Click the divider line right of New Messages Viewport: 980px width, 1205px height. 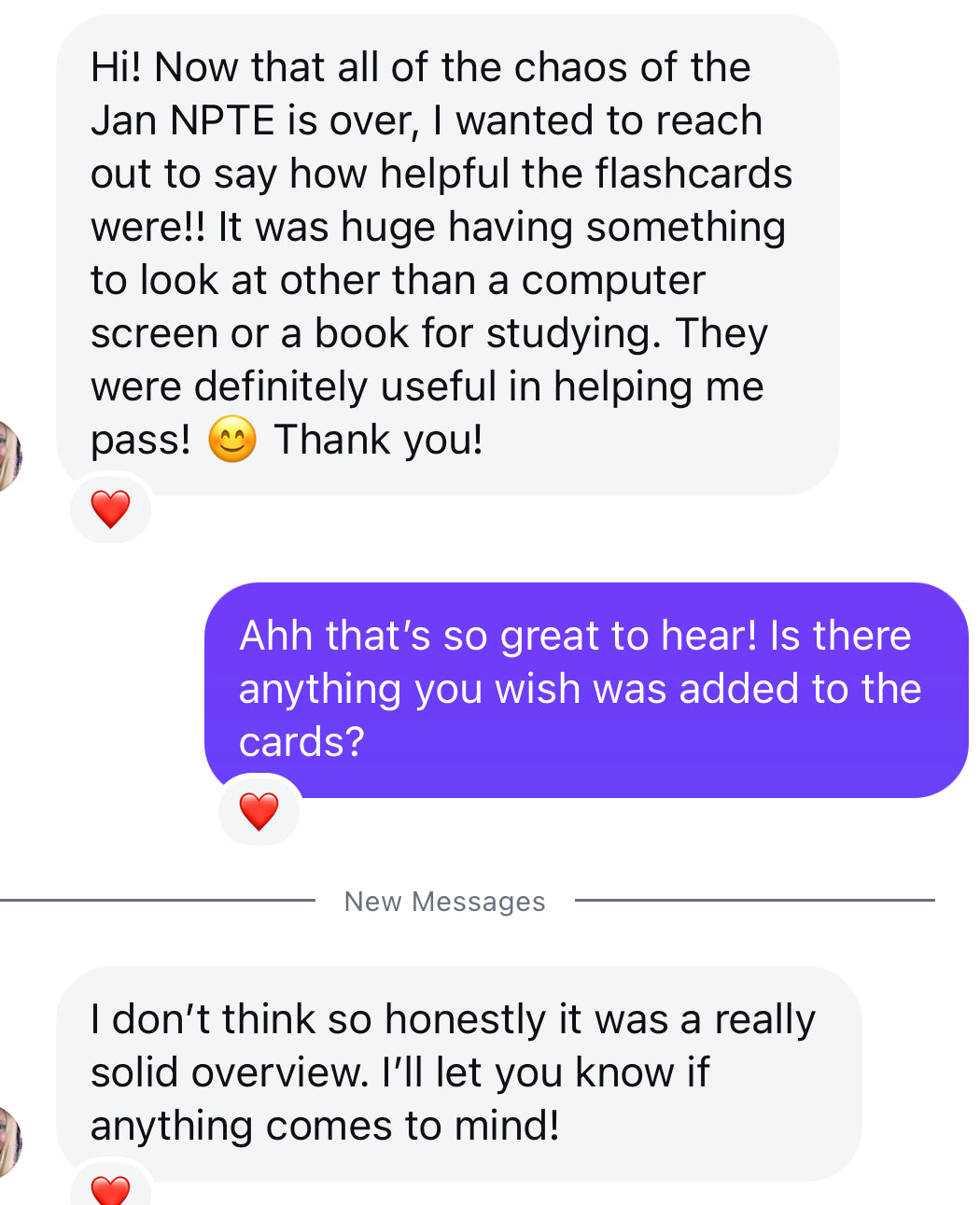(x=755, y=901)
